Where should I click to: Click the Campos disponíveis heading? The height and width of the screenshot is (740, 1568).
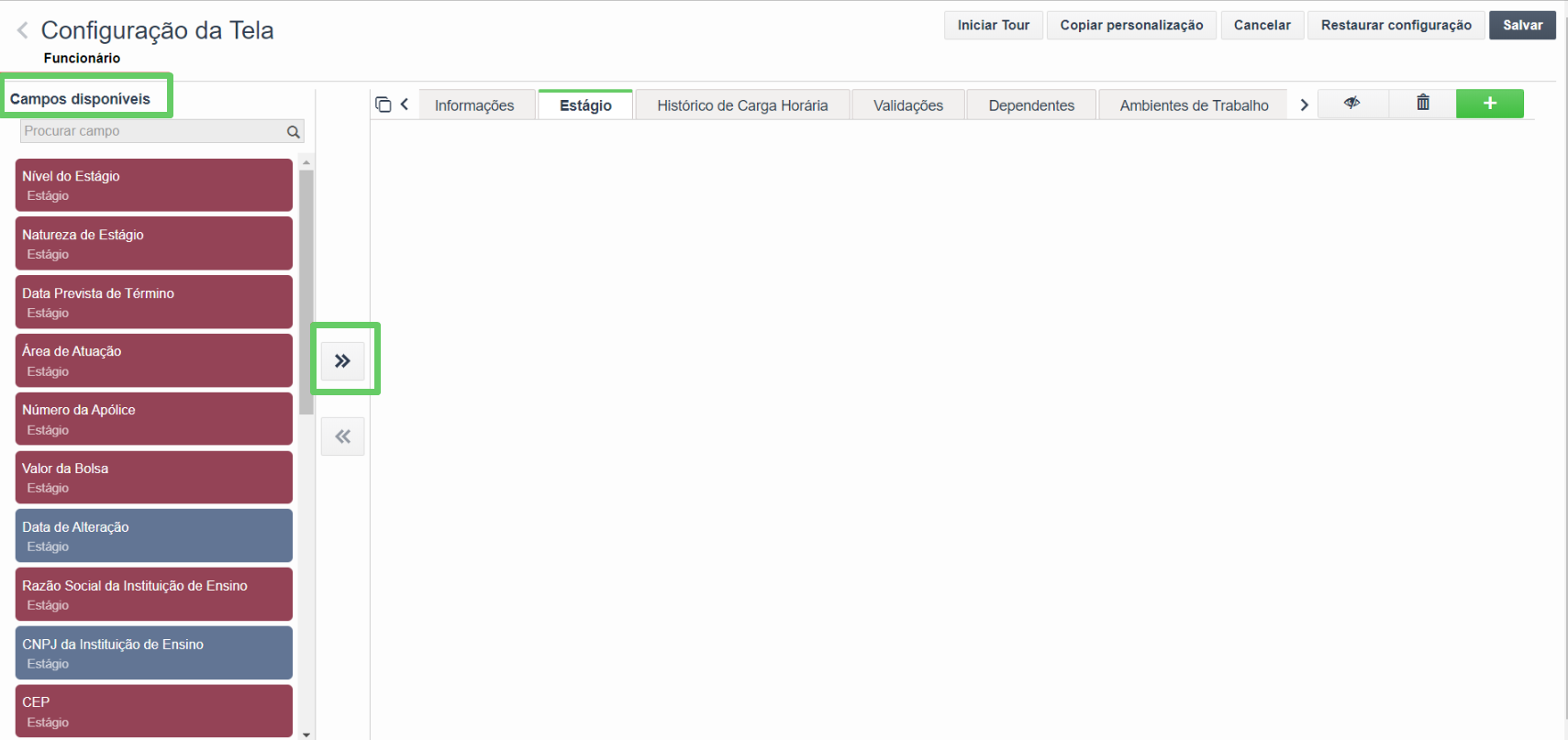pos(80,99)
